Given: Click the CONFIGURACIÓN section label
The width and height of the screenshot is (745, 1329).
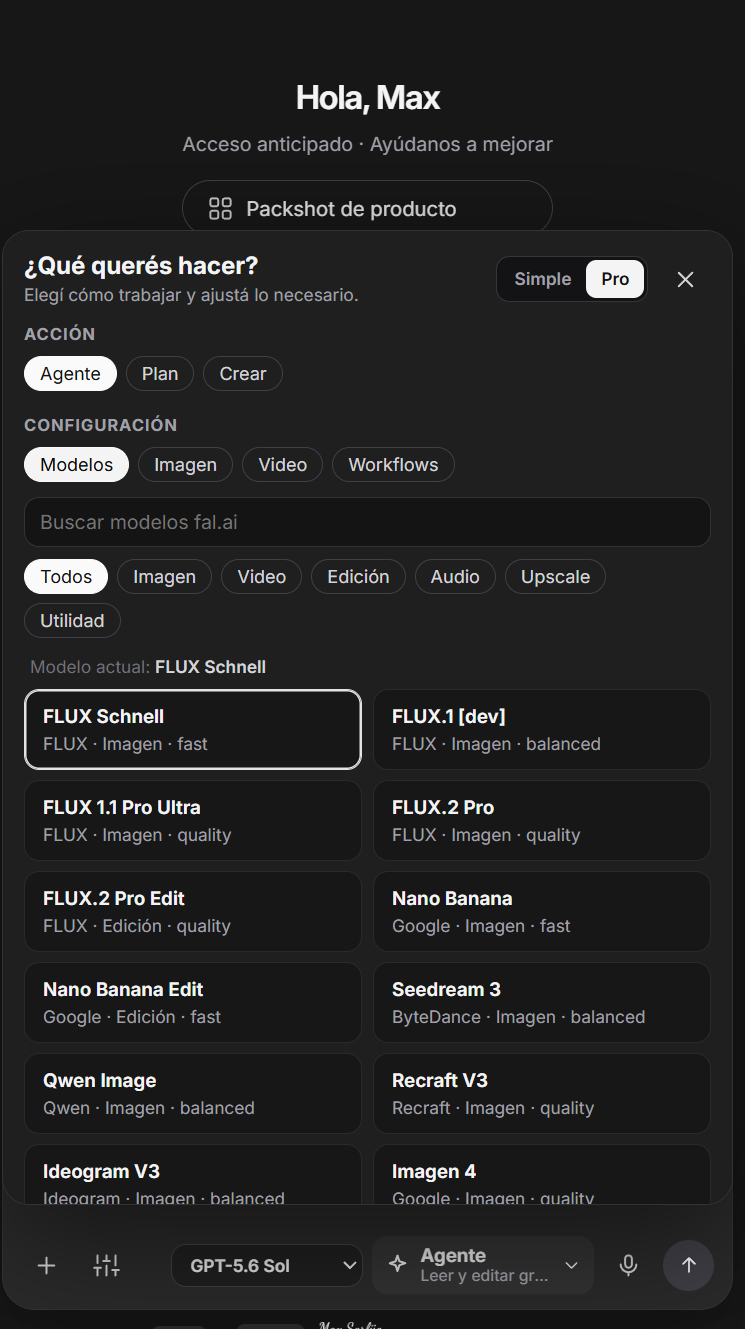Looking at the screenshot, I should point(100,425).
